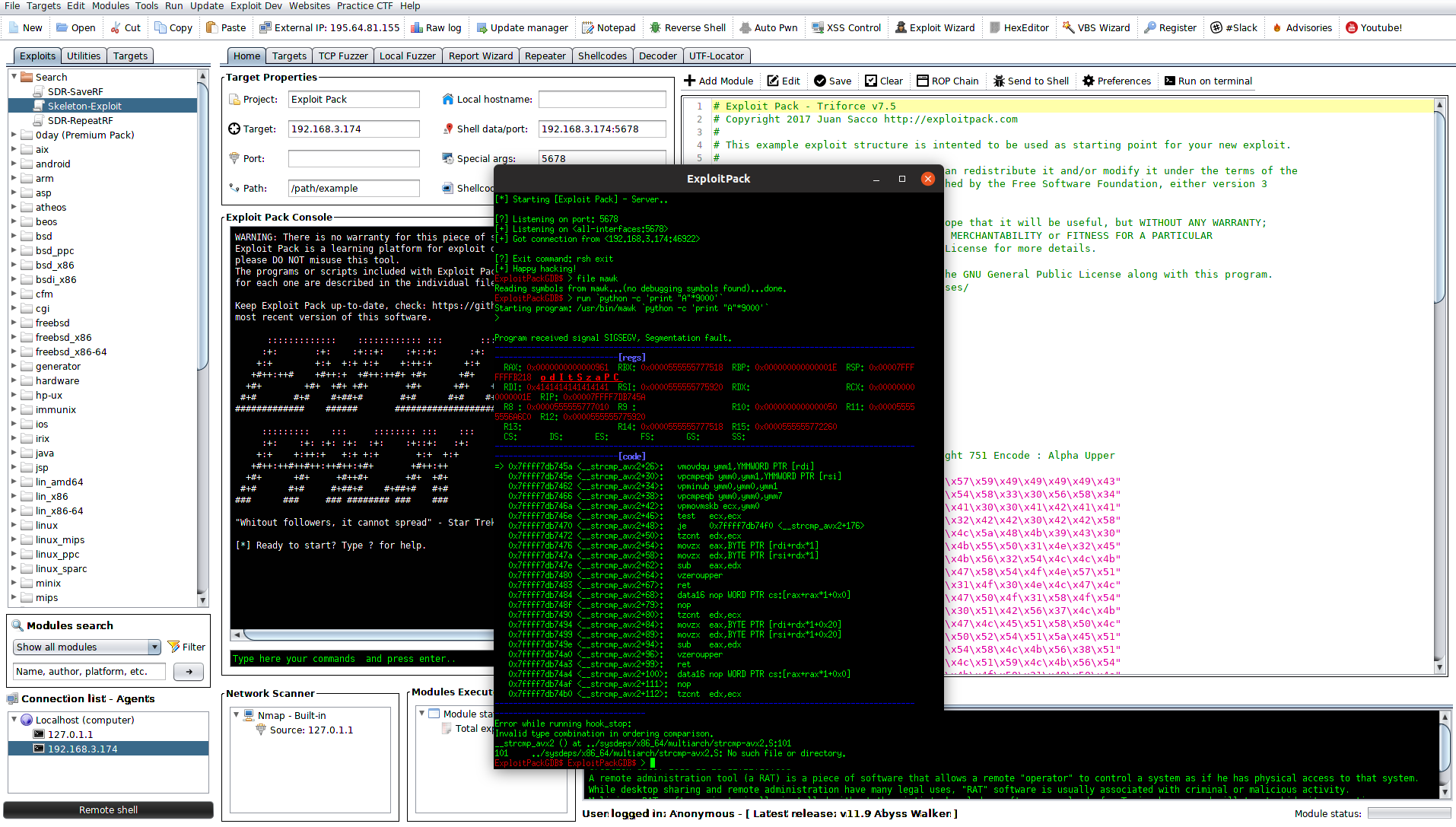This screenshot has height=827, width=1456.
Task: Click the Path input field
Action: tap(354, 188)
